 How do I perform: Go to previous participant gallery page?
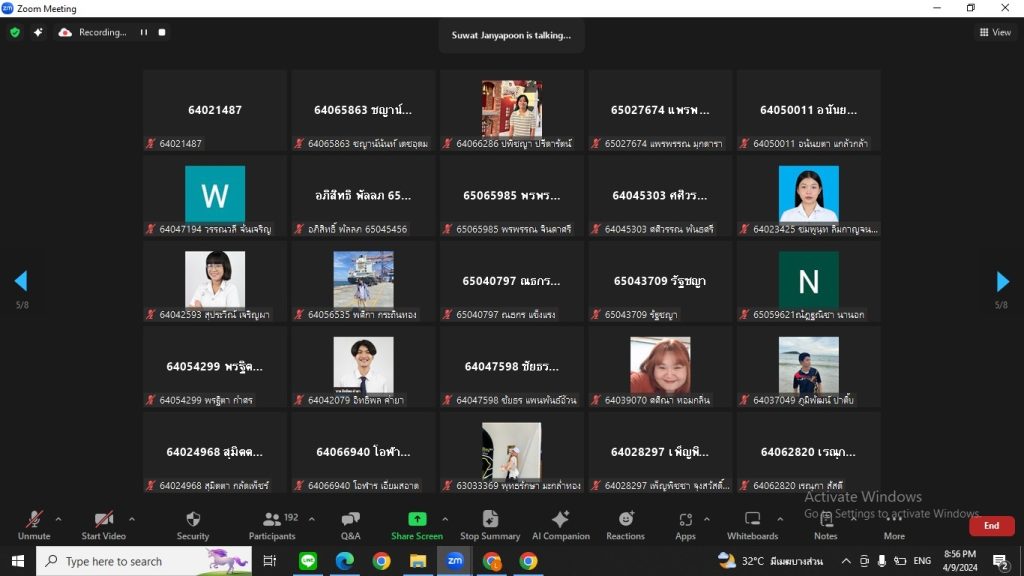coord(21,281)
